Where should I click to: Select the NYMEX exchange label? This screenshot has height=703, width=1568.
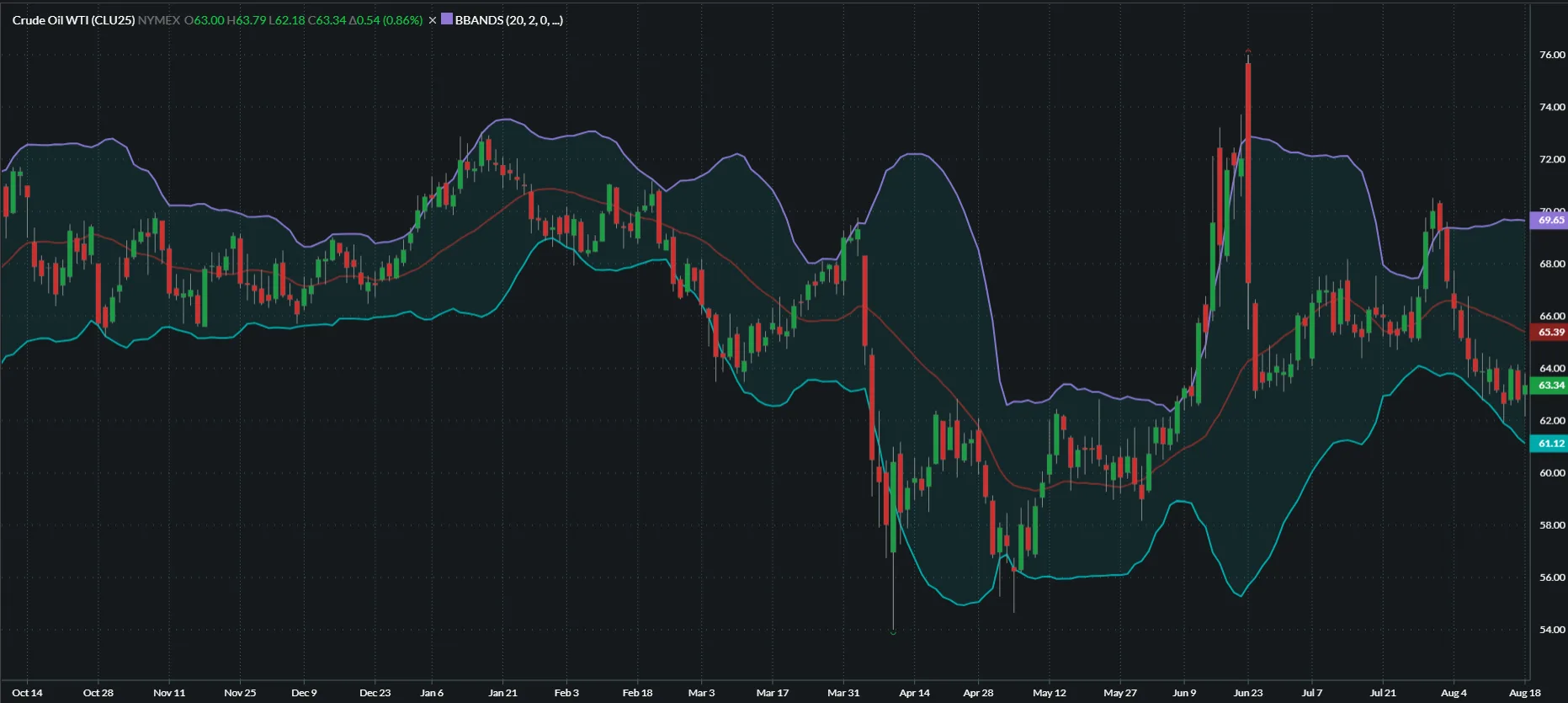[159, 20]
